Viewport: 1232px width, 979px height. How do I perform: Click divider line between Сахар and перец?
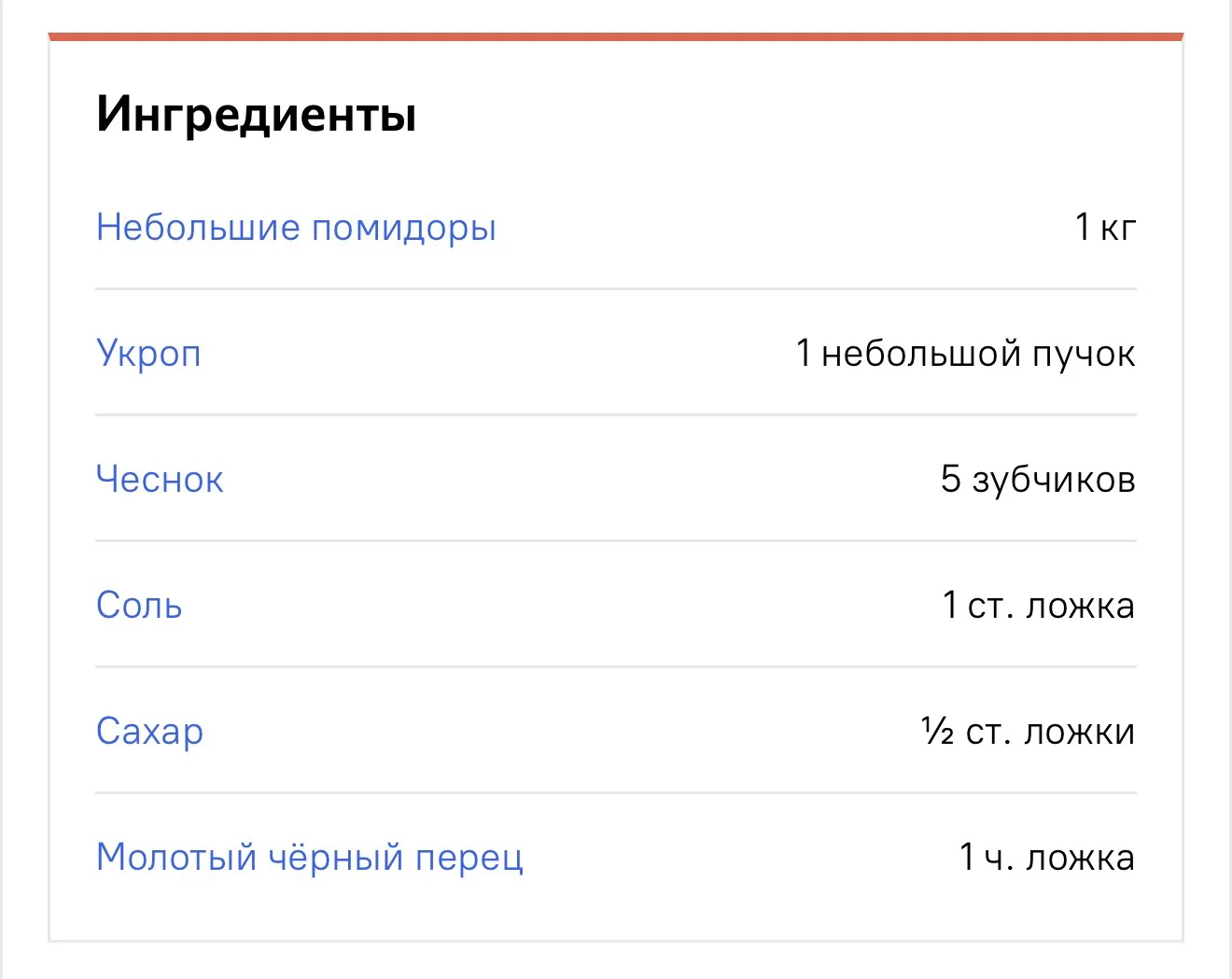click(x=616, y=792)
